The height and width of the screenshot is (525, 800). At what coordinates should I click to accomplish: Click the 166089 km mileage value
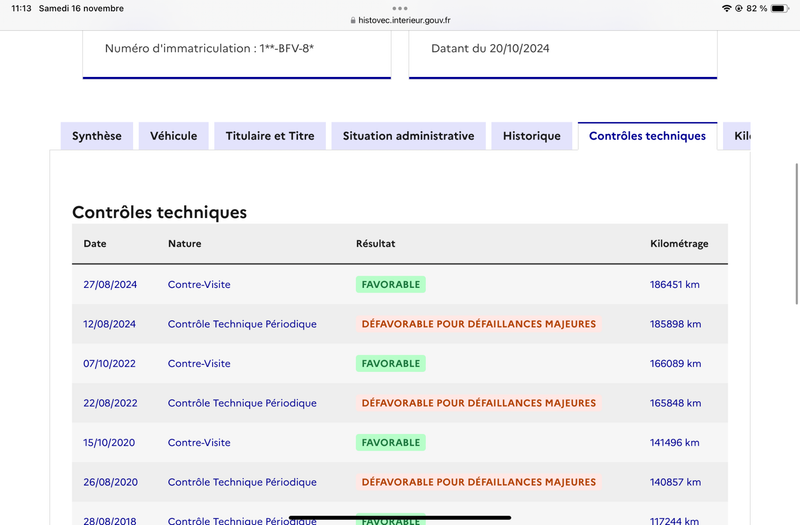click(x=676, y=364)
